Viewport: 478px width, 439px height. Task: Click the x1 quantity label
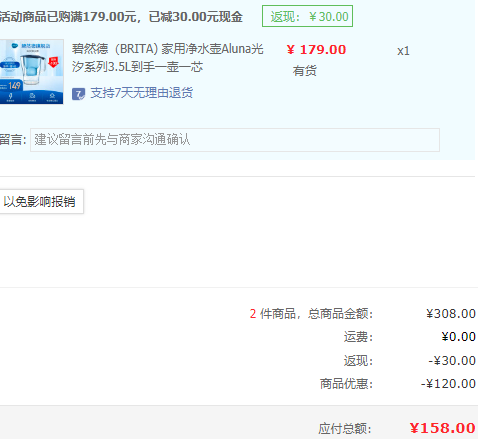coord(403,51)
